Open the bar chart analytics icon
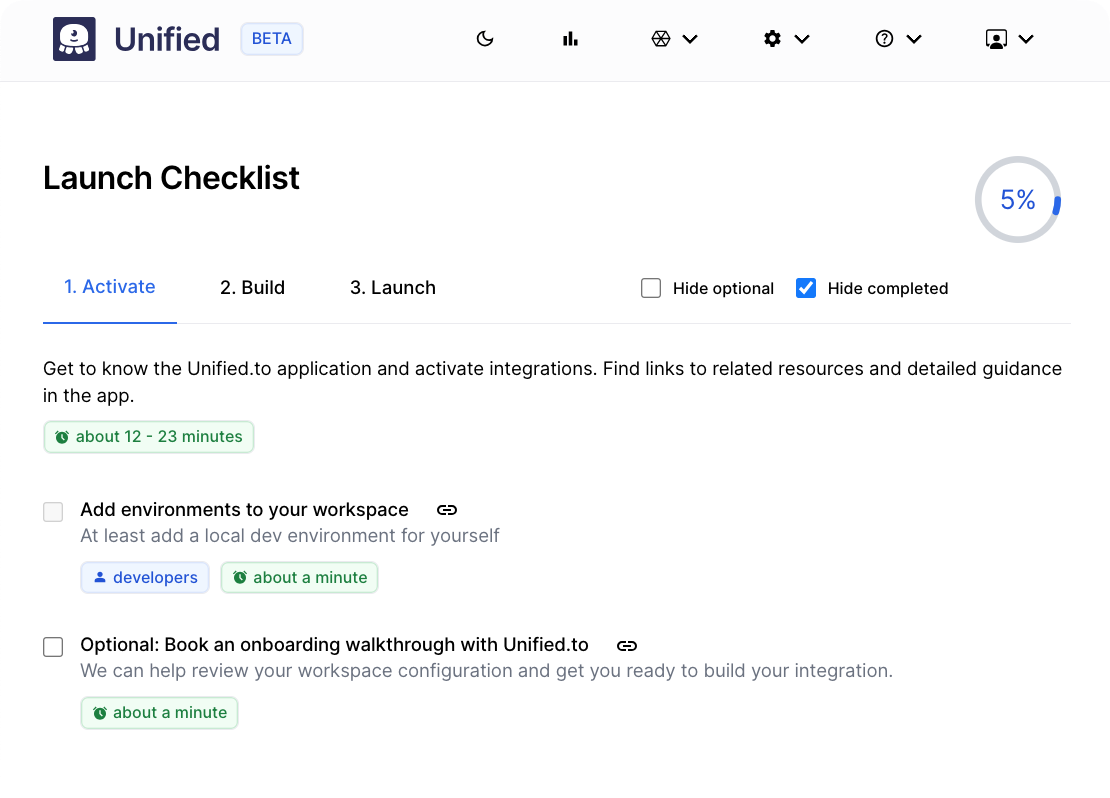 [x=571, y=39]
